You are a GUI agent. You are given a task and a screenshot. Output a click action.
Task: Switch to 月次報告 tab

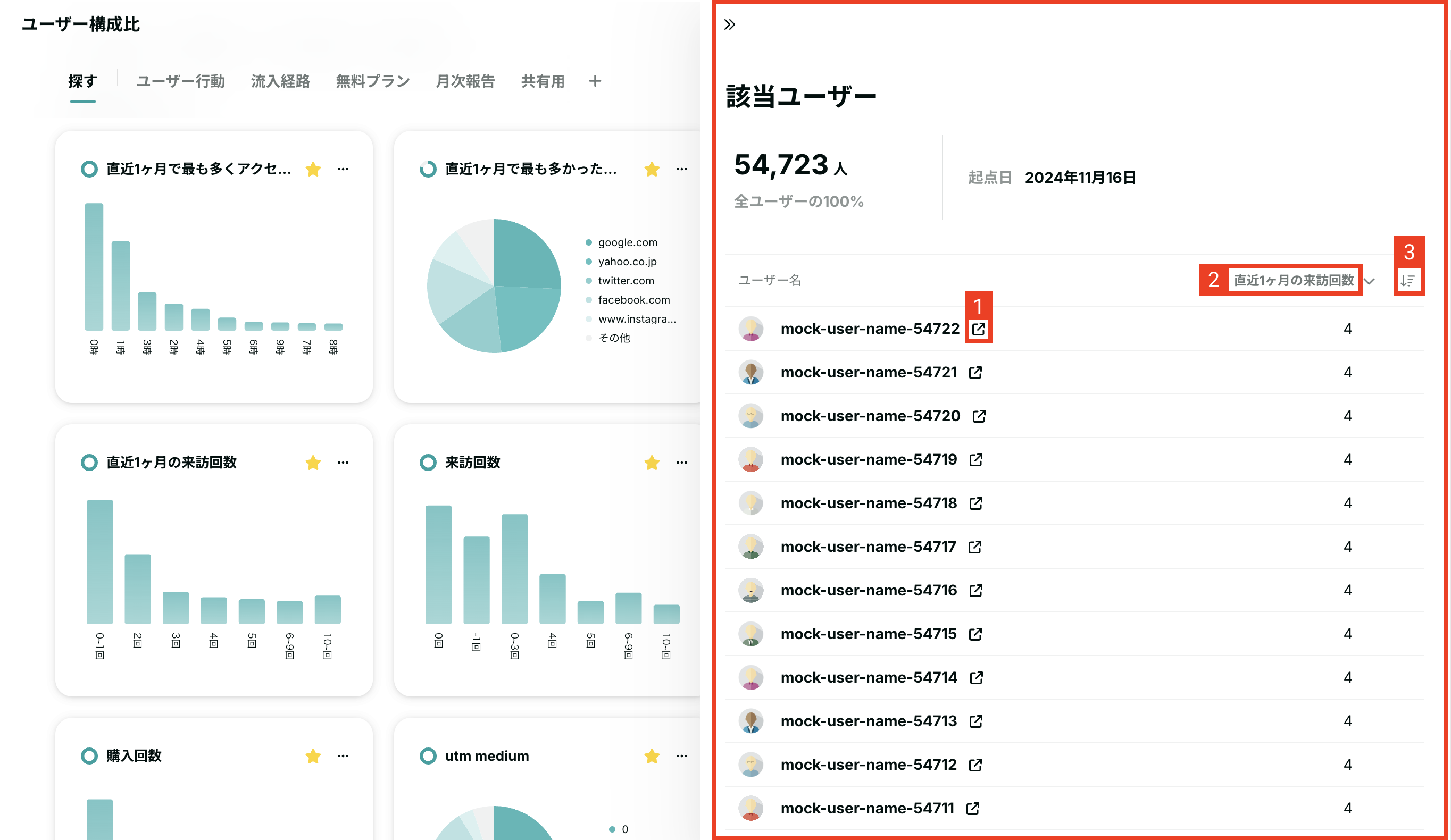pos(465,81)
